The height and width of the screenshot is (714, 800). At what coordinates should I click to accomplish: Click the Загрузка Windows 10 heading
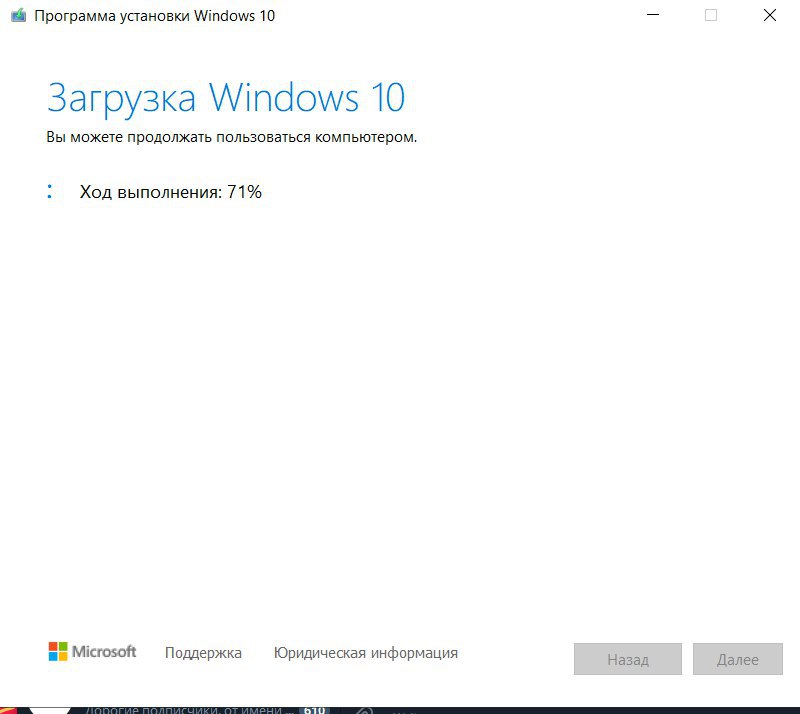pos(226,98)
